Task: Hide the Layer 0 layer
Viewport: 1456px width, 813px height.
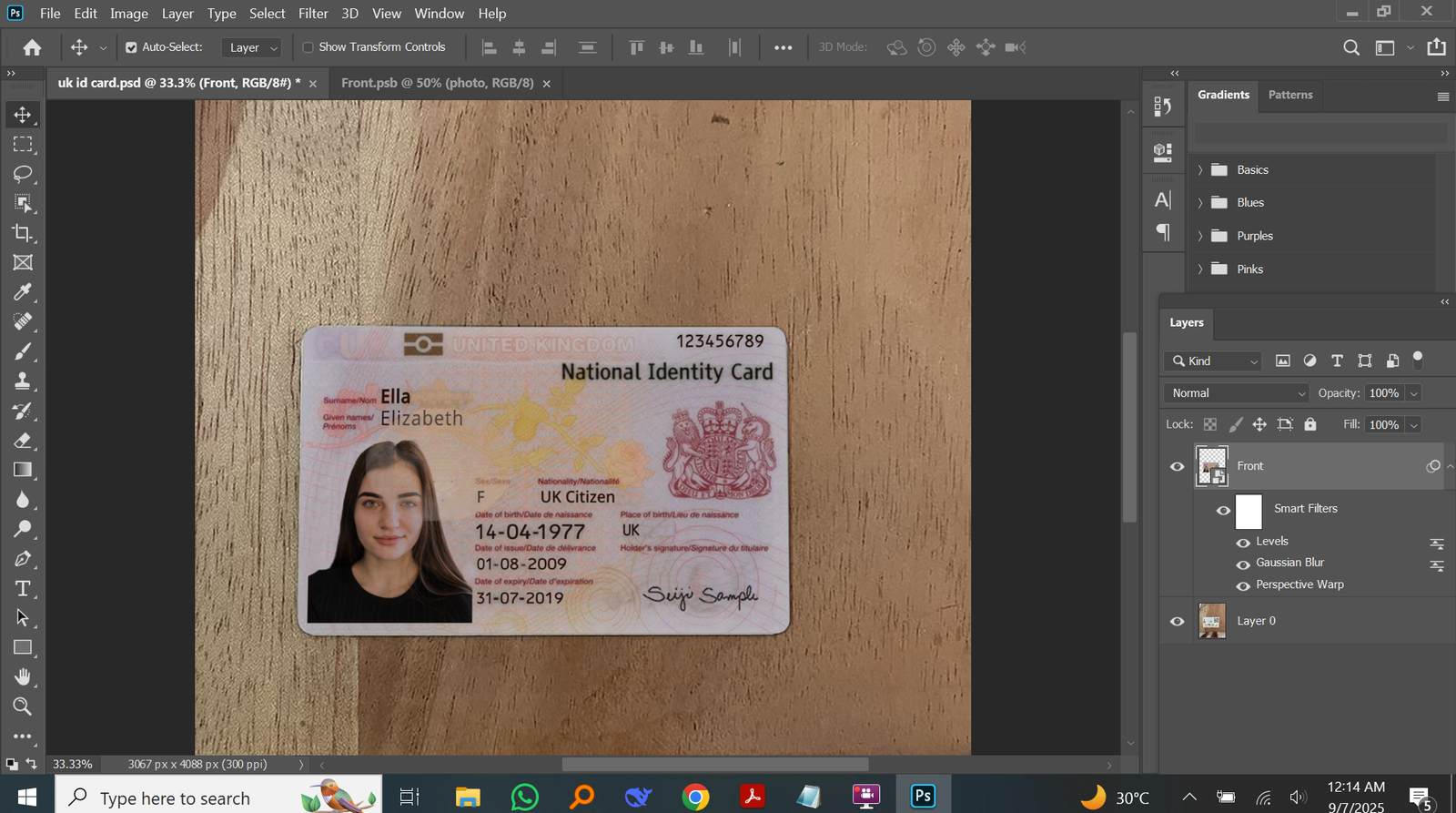Action: [x=1177, y=621]
